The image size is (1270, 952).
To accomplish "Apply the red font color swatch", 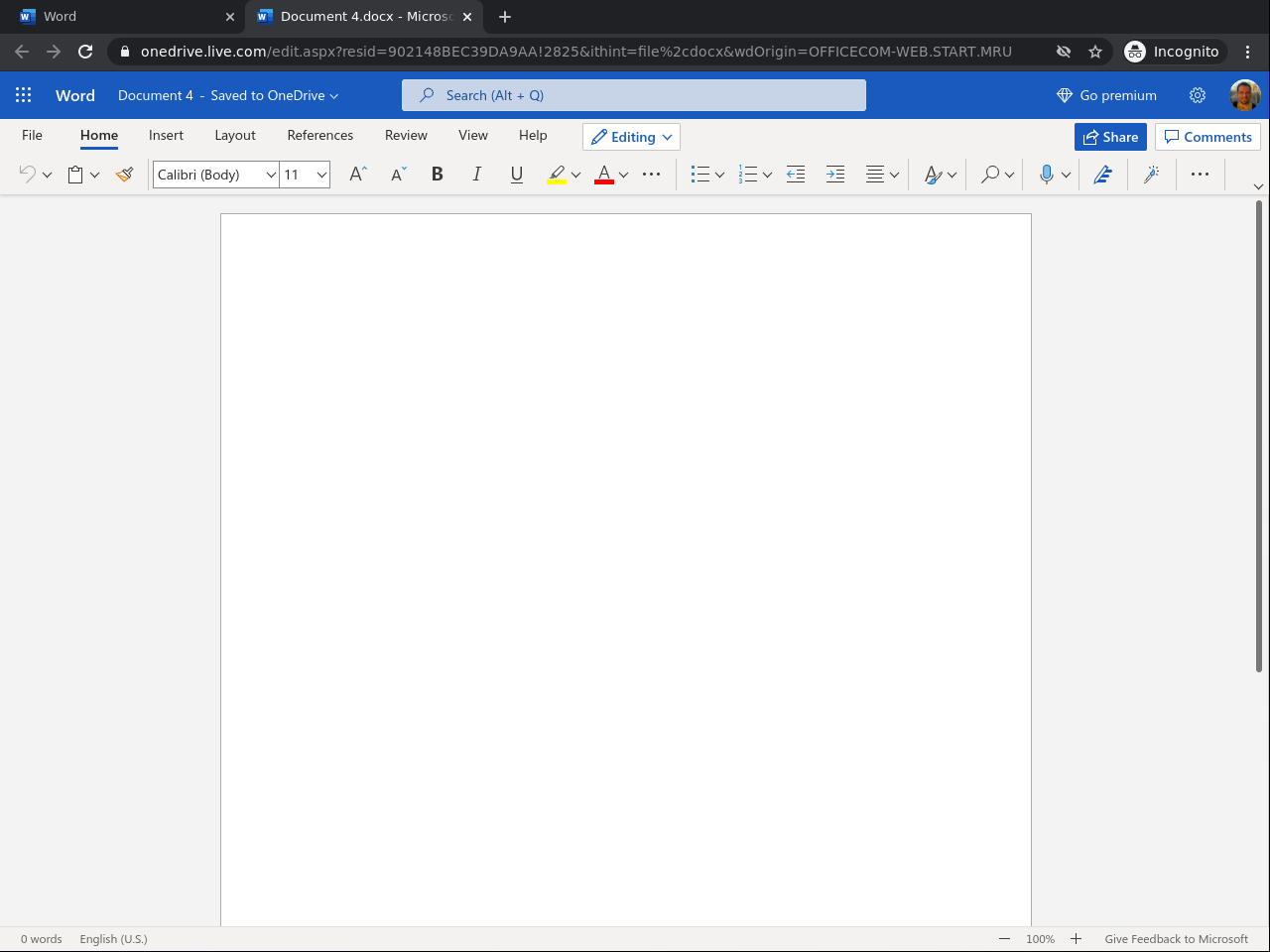I will [x=603, y=175].
